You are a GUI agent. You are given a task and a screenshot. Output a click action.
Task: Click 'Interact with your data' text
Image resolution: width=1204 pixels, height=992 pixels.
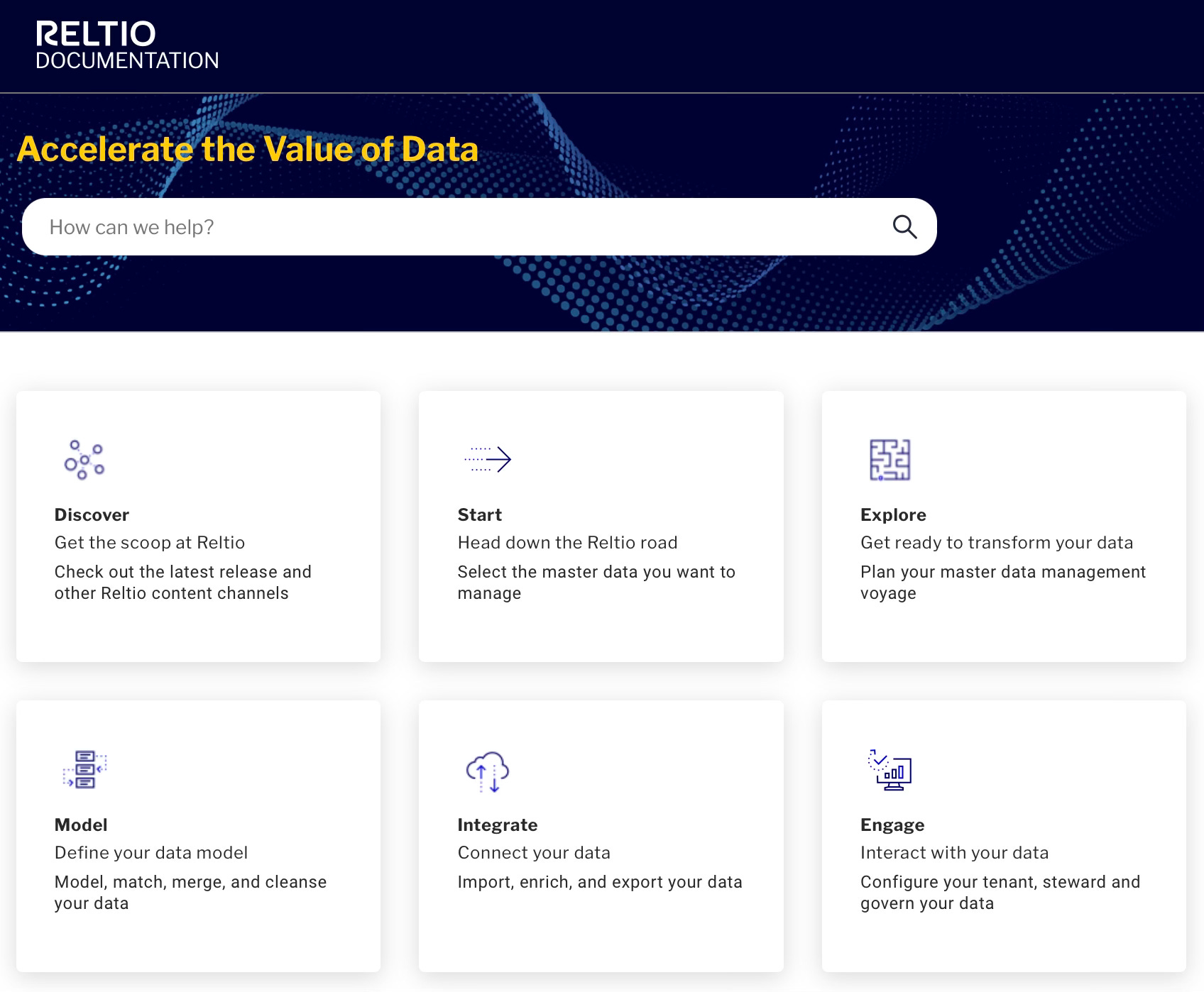pos(954,853)
